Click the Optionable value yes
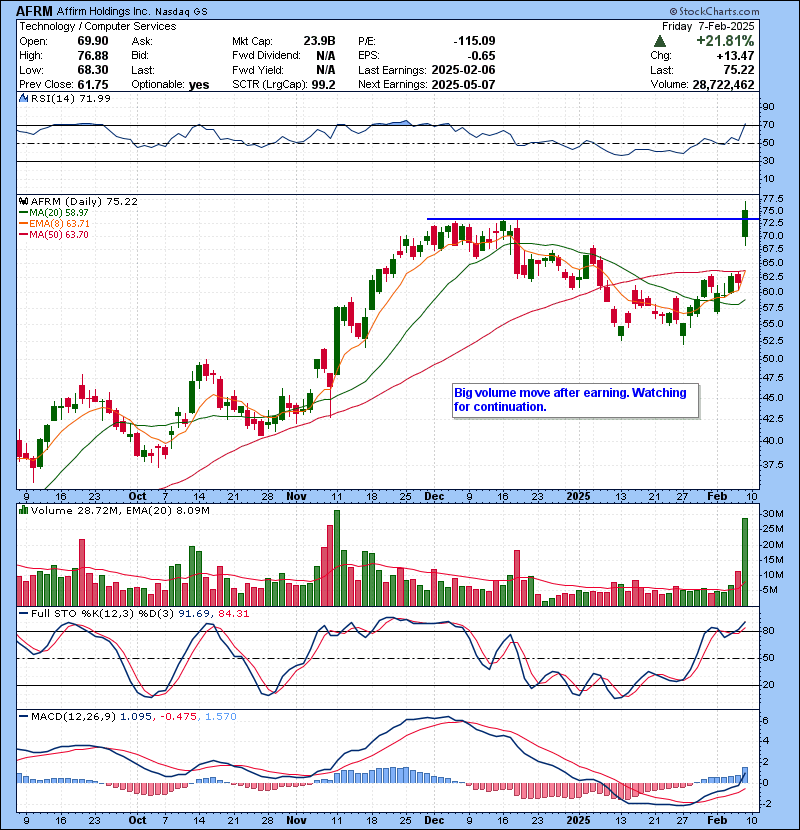Viewport: 800px width, 830px height. coord(199,85)
